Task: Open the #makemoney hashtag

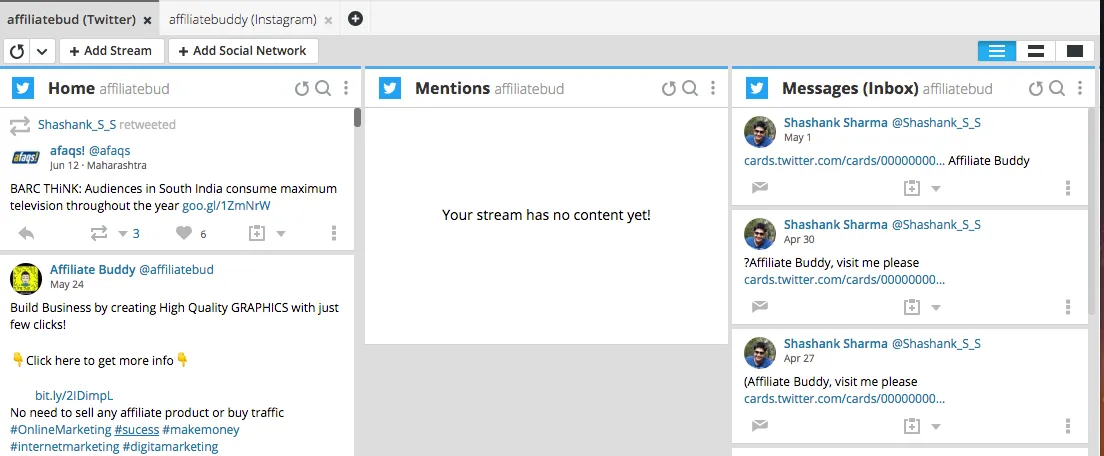Action: pyautogui.click(x=201, y=429)
